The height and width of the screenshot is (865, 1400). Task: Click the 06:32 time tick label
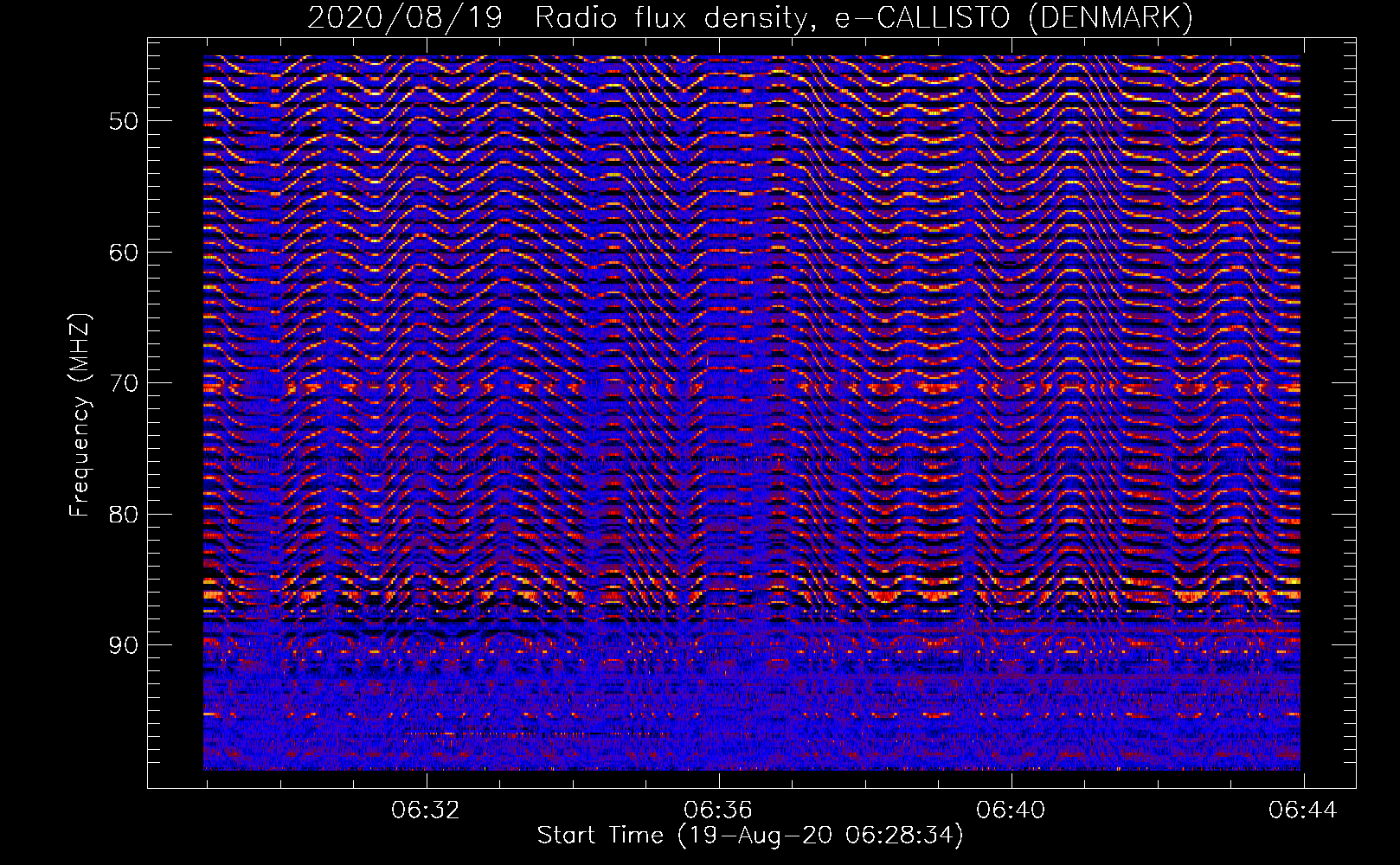[426, 811]
